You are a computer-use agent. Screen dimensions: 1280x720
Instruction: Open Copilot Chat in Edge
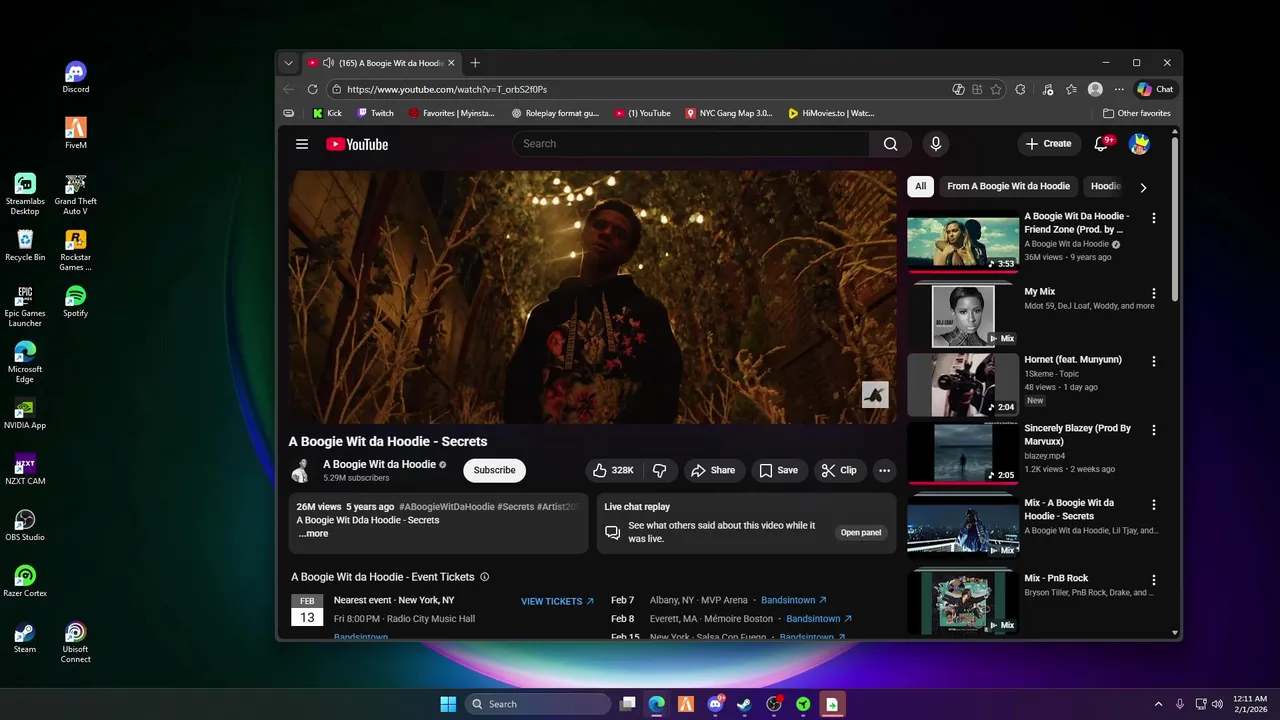point(1155,89)
